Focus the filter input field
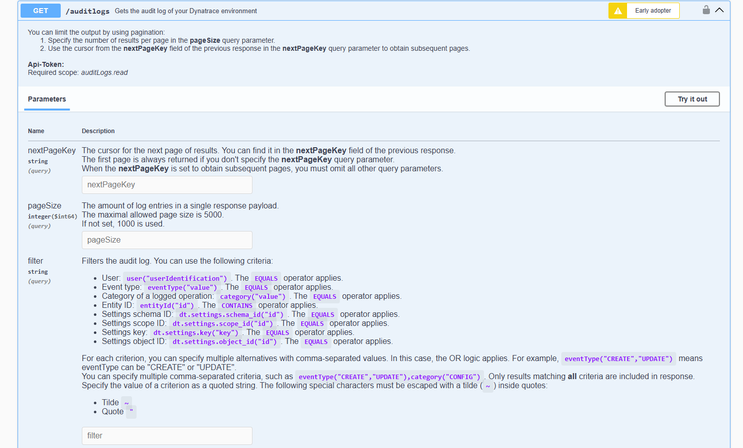This screenshot has height=448, width=743. (167, 436)
